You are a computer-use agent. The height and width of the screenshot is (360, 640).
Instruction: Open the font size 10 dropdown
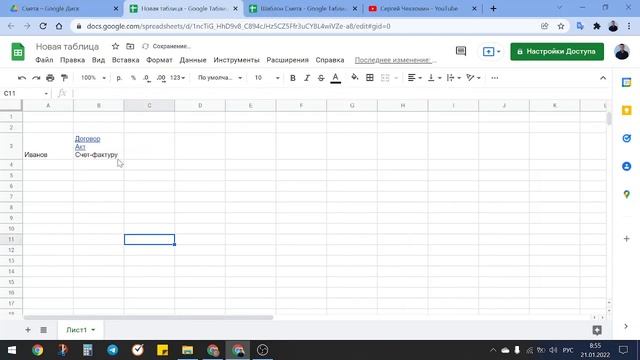click(x=267, y=78)
